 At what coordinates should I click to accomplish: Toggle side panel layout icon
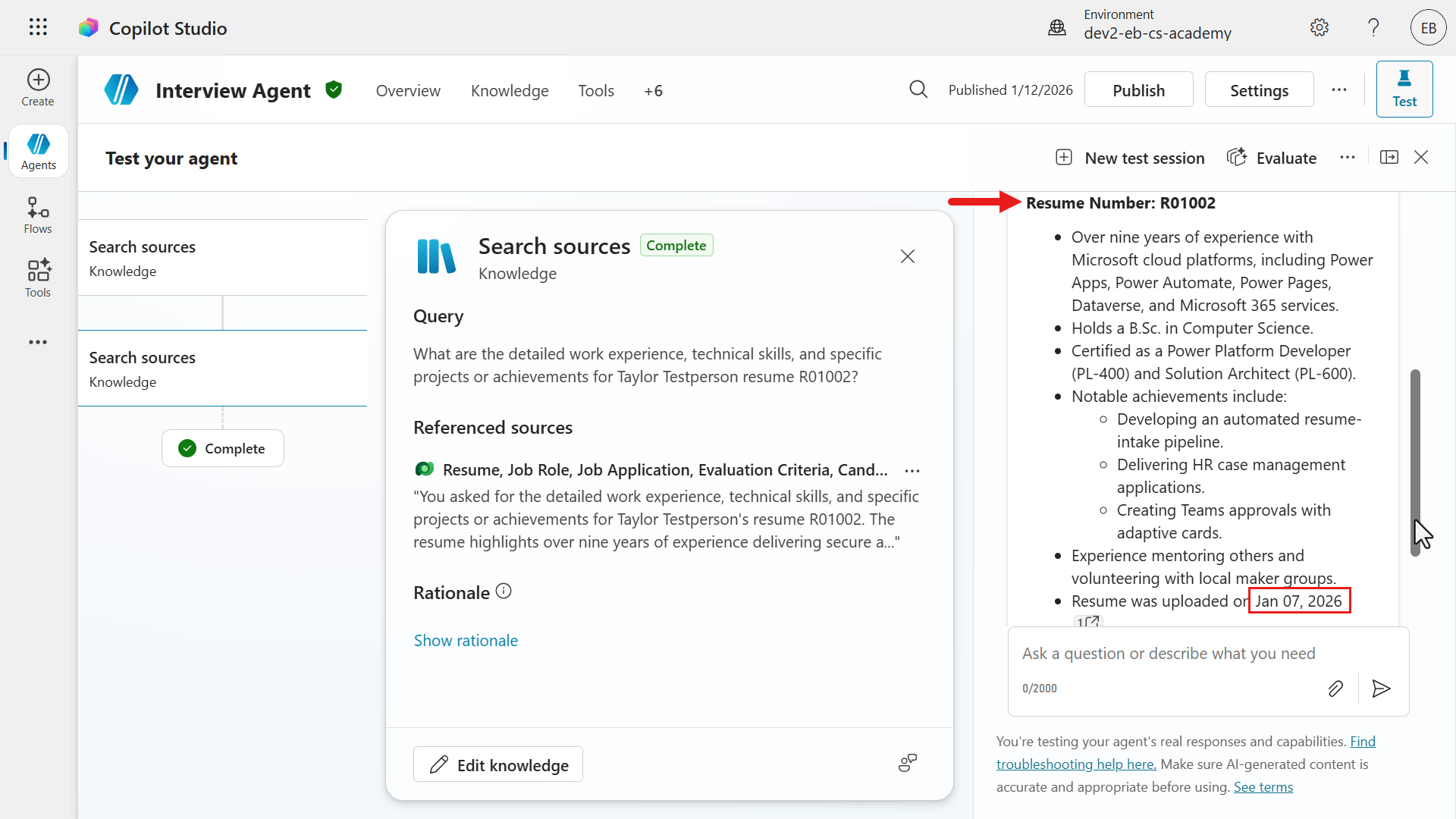[x=1389, y=157]
